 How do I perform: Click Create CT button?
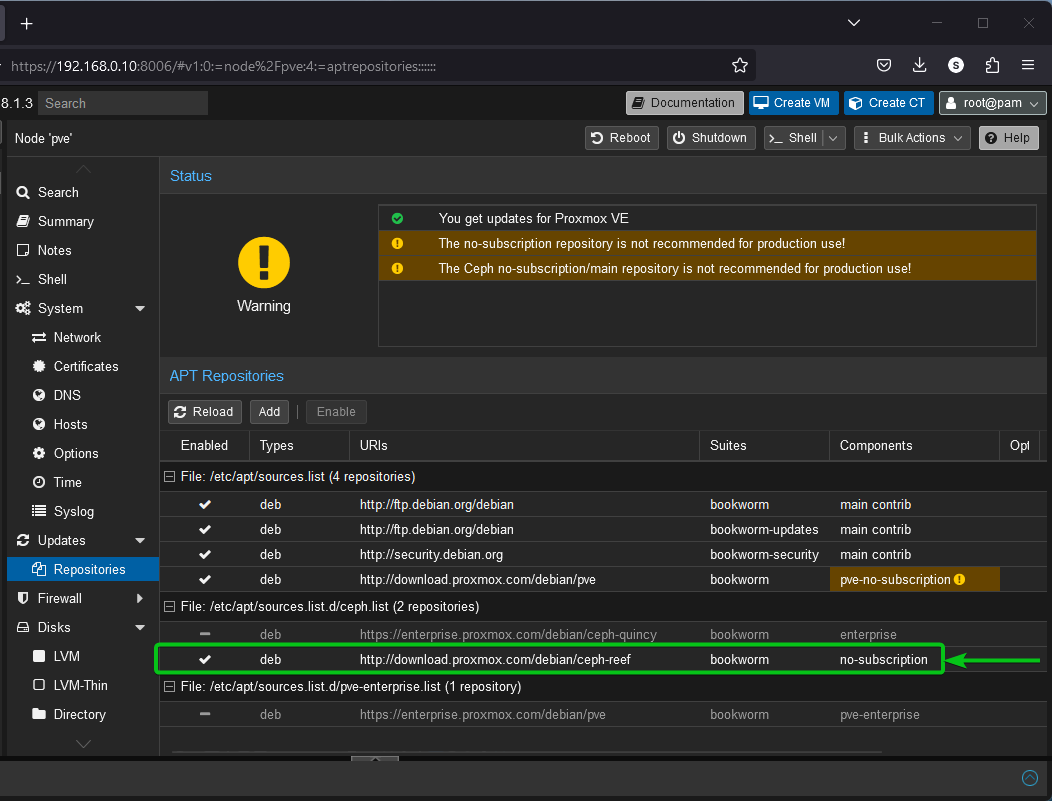click(x=888, y=103)
